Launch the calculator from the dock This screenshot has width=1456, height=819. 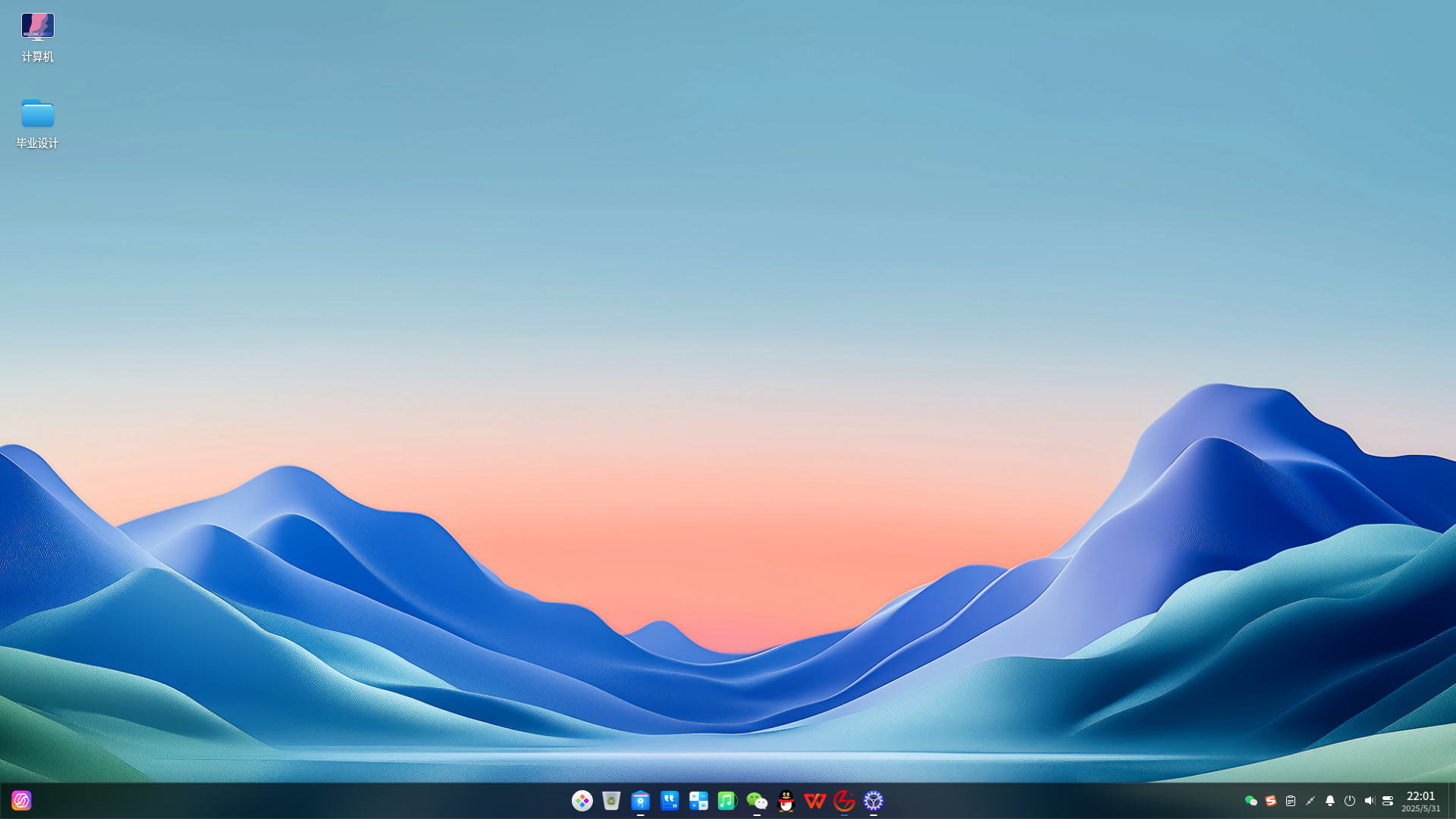(x=698, y=801)
